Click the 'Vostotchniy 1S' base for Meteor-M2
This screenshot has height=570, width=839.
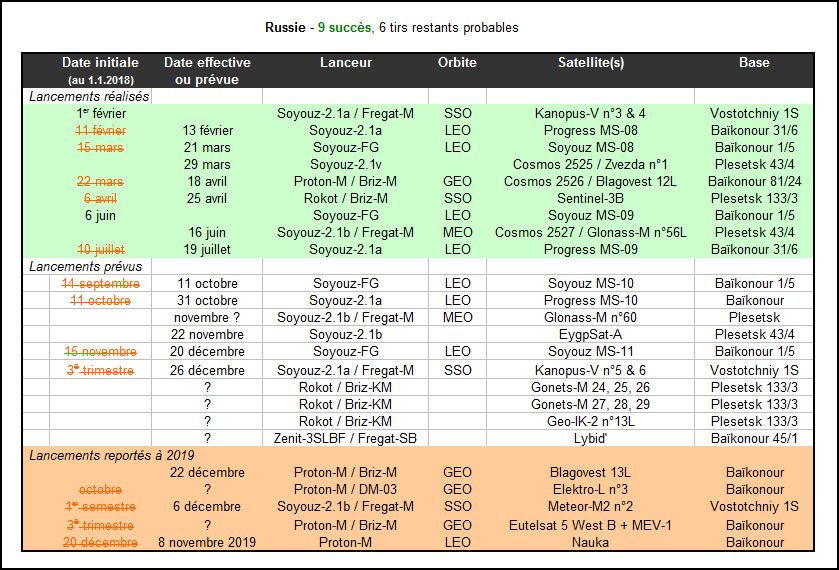754,507
